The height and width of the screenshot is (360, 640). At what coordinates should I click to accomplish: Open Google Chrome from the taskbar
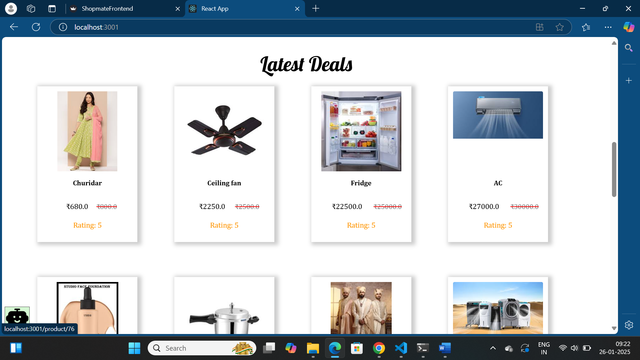[379, 348]
